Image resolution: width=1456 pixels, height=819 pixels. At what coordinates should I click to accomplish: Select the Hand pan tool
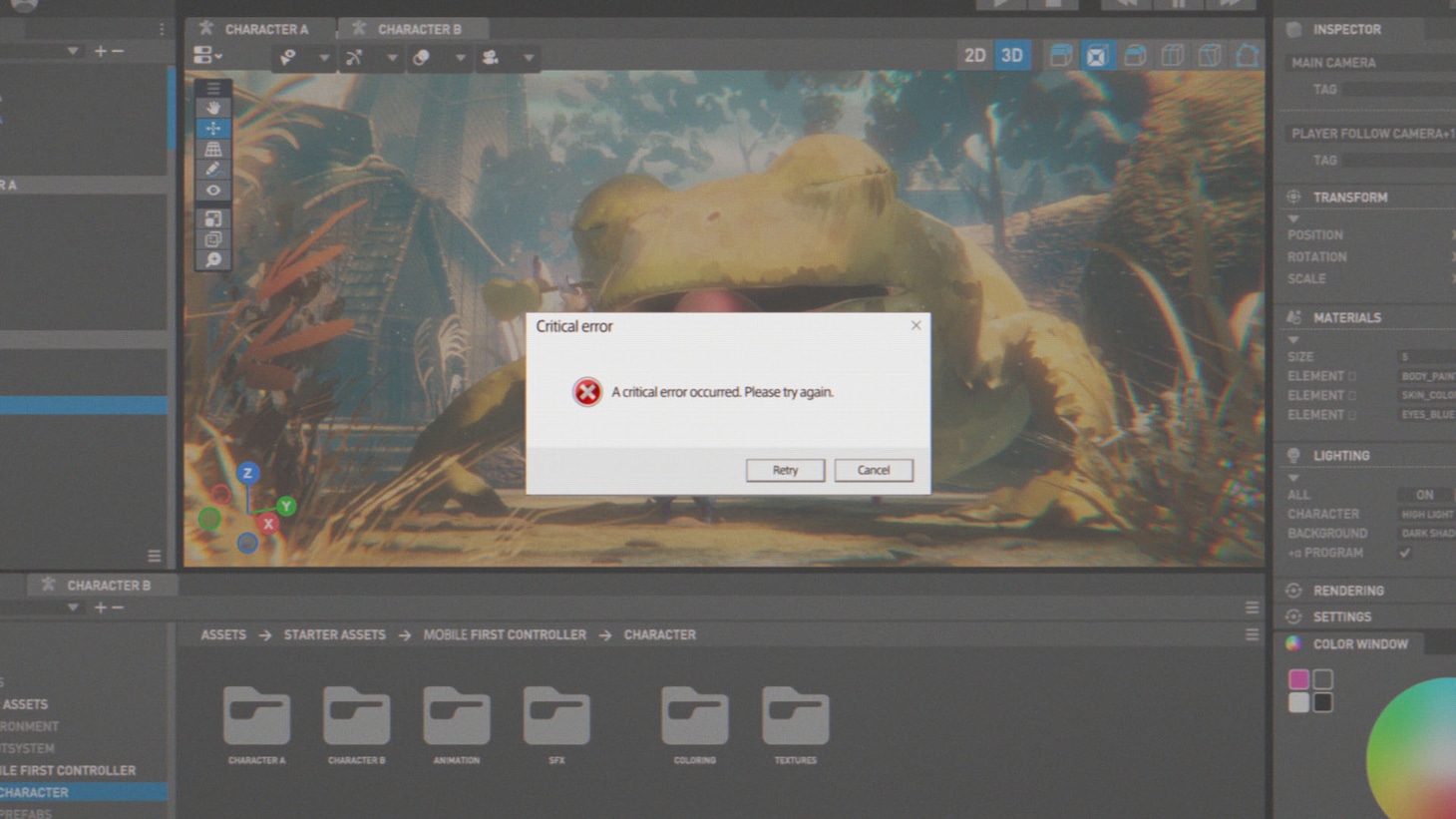(212, 108)
